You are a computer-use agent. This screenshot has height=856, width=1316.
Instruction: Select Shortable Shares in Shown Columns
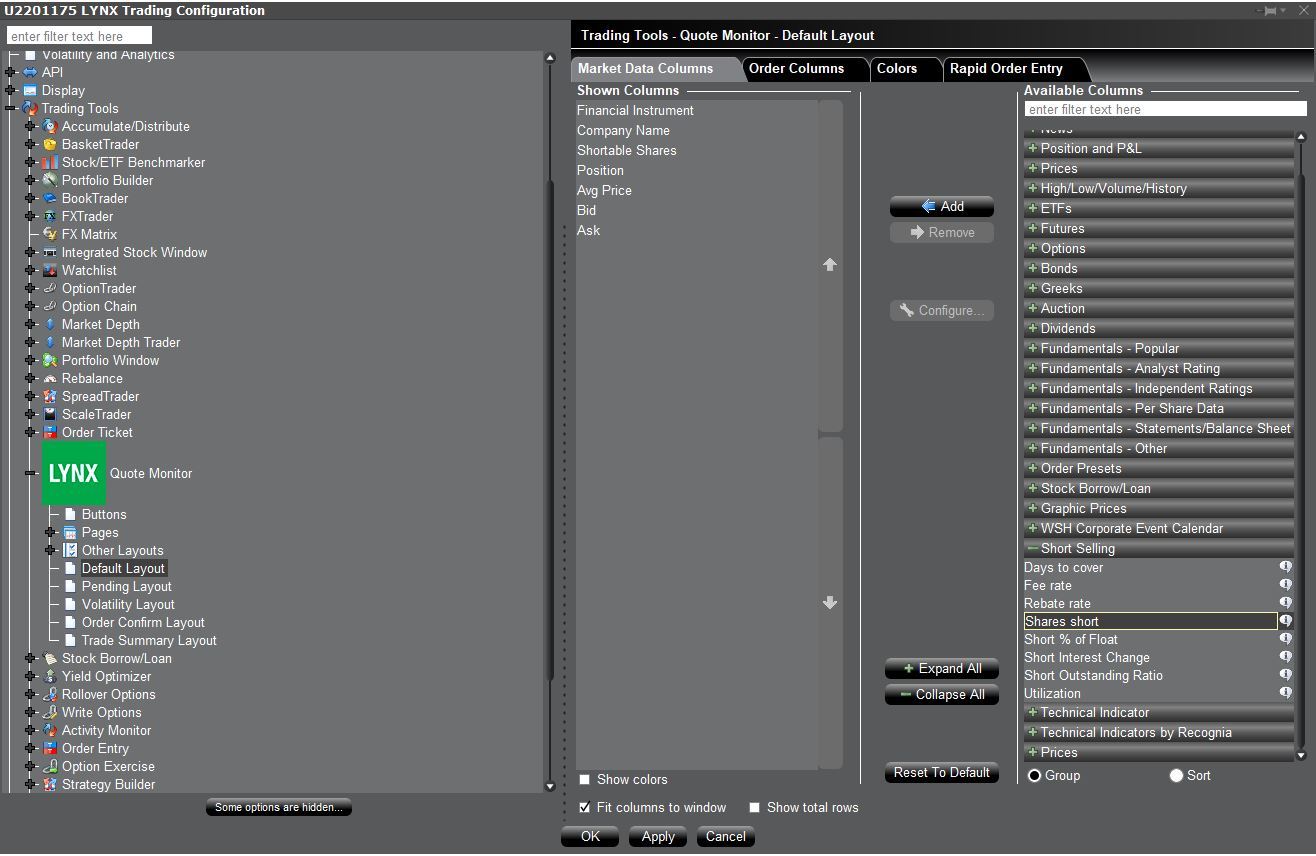pyautogui.click(x=627, y=151)
